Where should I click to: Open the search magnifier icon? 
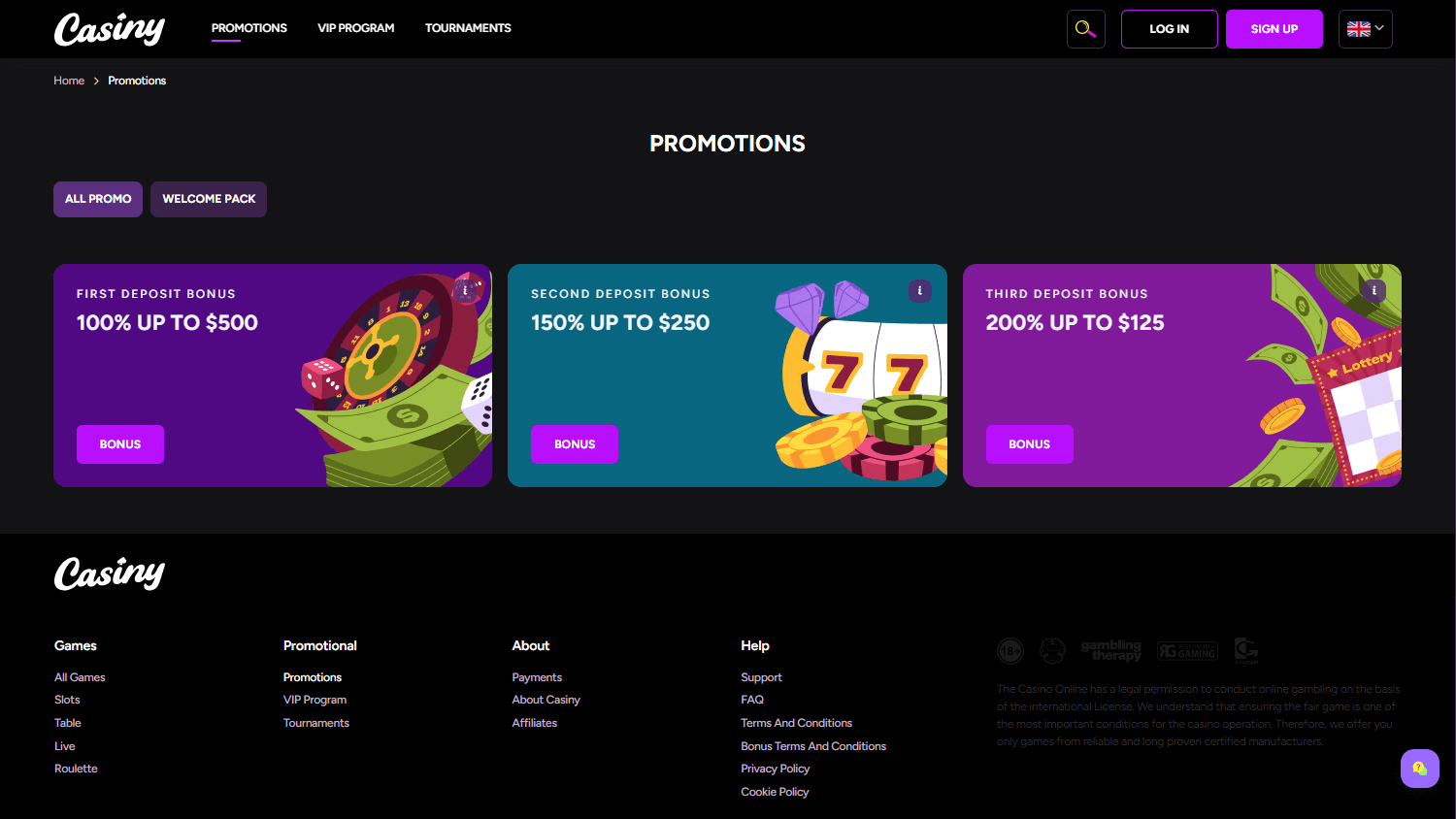click(1085, 29)
